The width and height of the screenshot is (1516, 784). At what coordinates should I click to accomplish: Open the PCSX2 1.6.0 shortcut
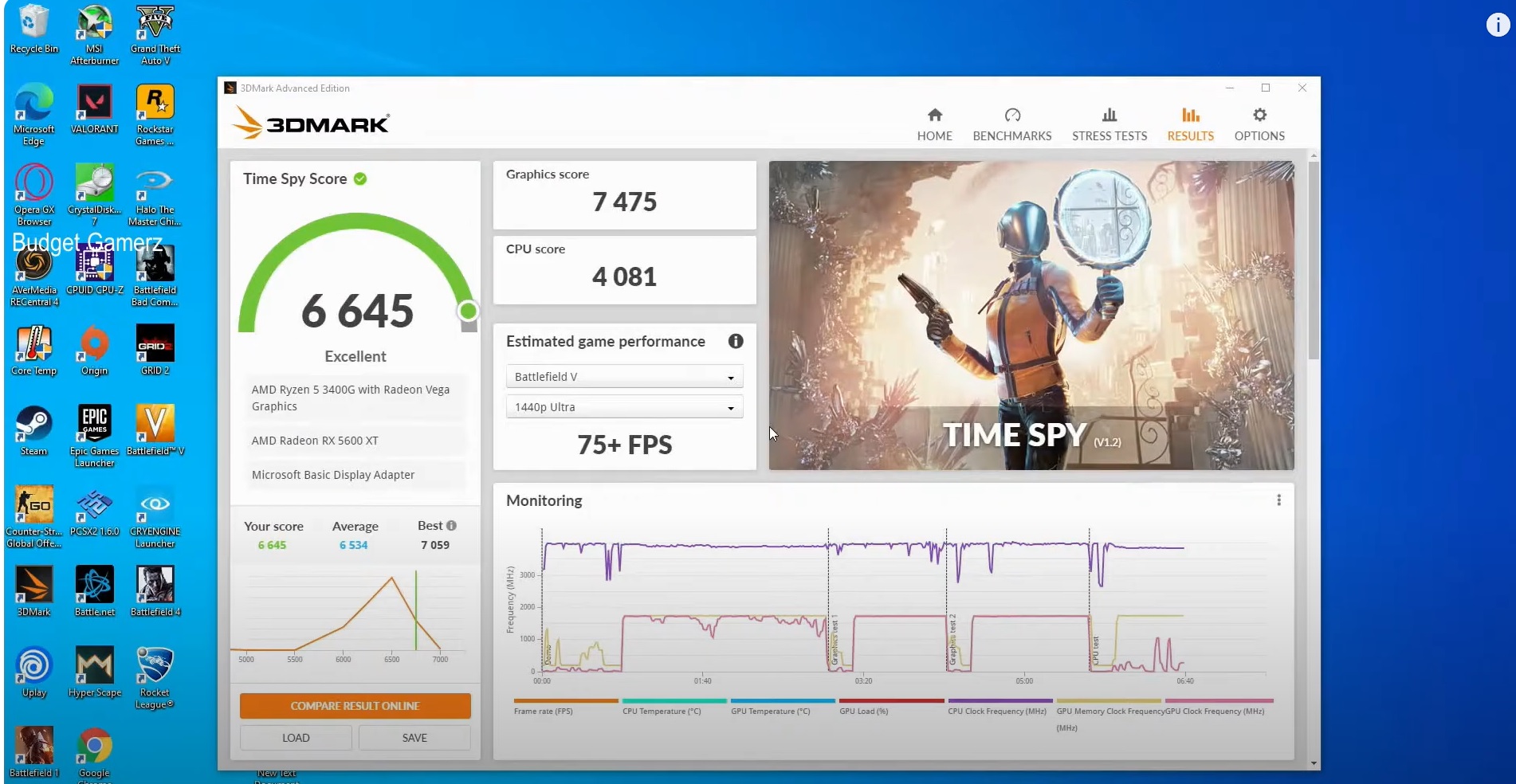[94, 512]
